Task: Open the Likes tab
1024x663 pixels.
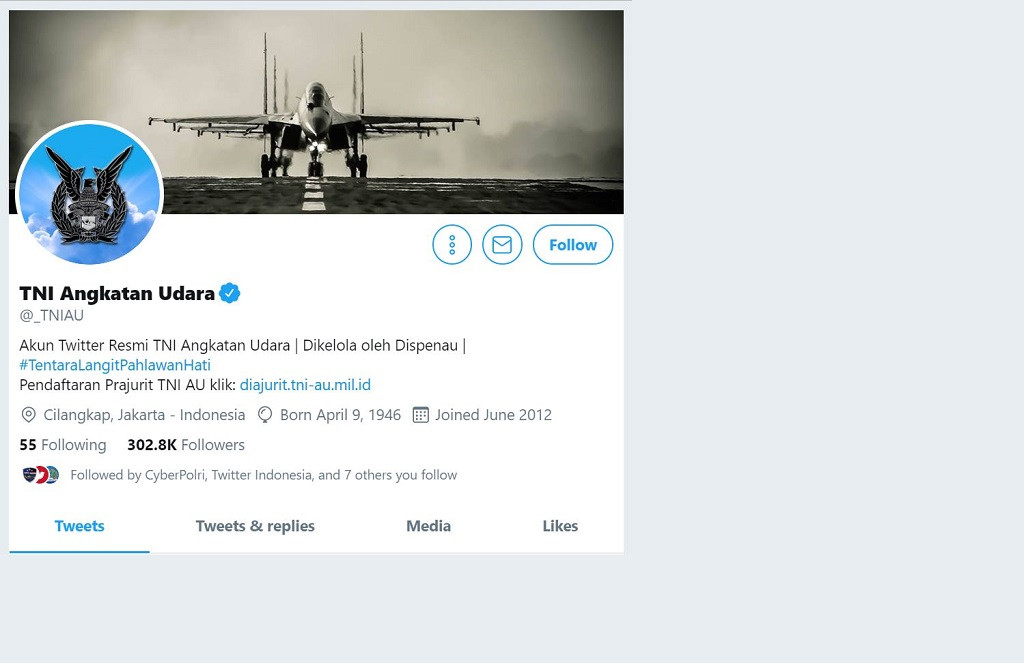Action: click(x=560, y=526)
